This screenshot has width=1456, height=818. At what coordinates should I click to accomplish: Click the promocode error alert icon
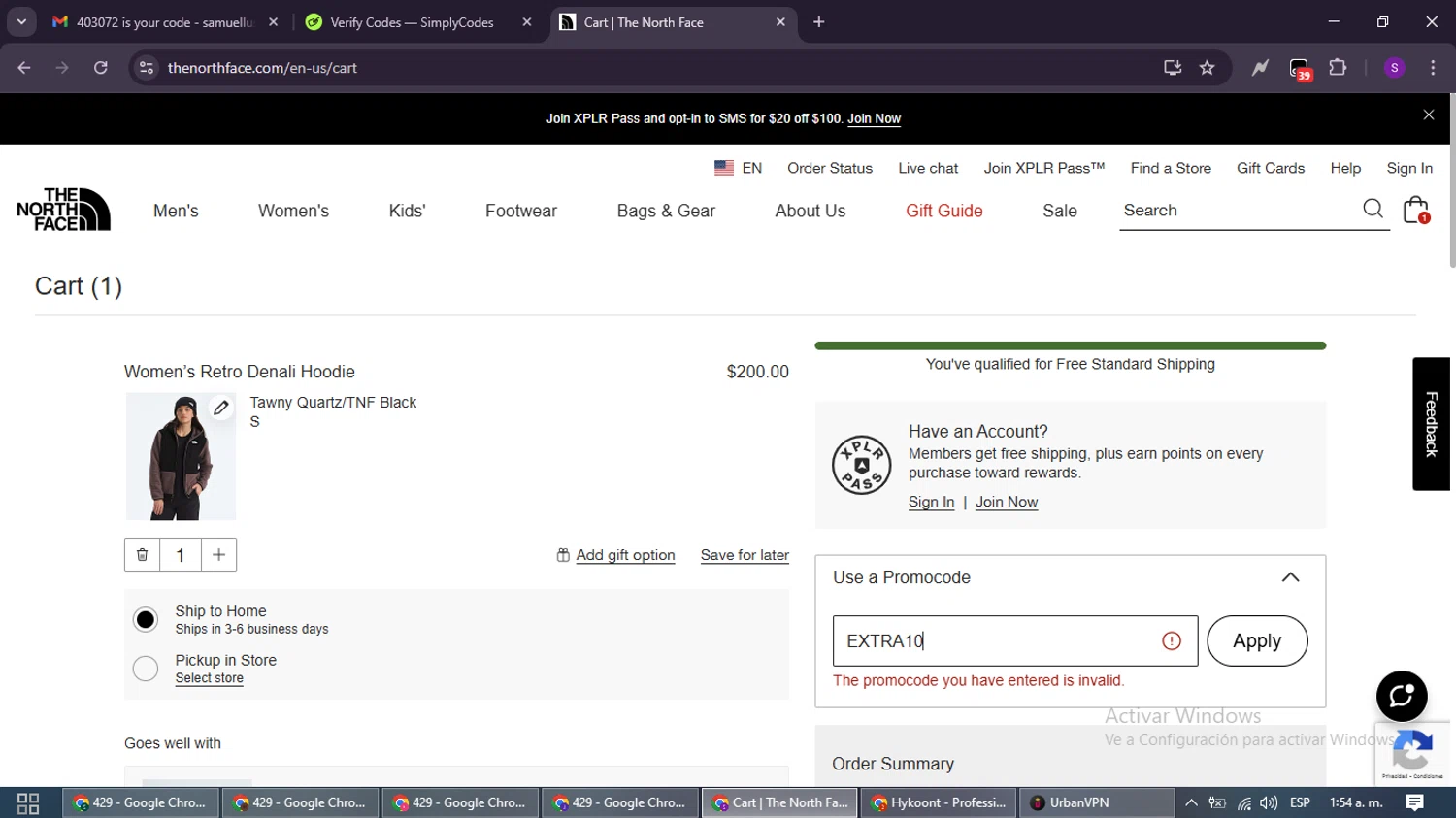pos(1172,640)
